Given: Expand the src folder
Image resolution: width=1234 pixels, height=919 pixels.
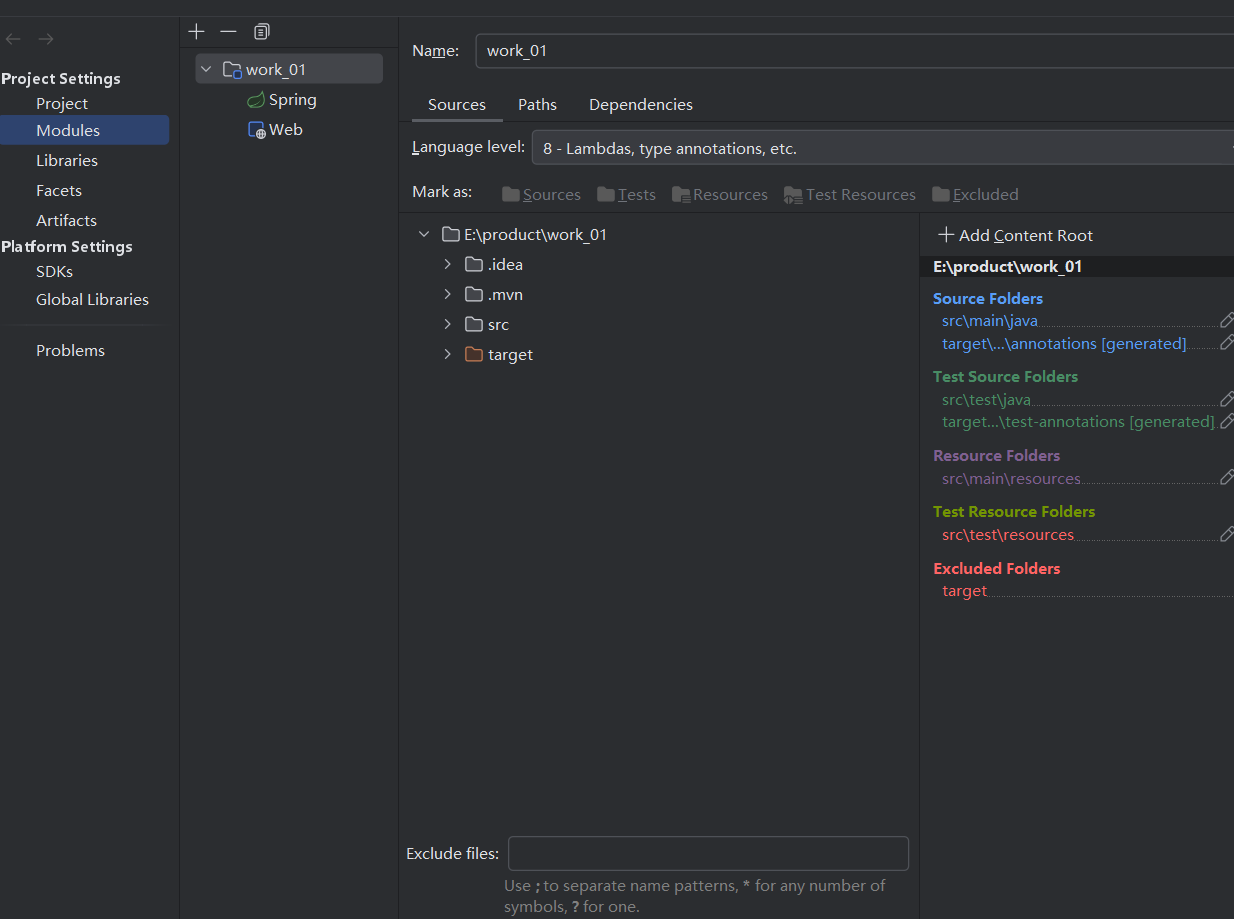Looking at the screenshot, I should [x=446, y=324].
